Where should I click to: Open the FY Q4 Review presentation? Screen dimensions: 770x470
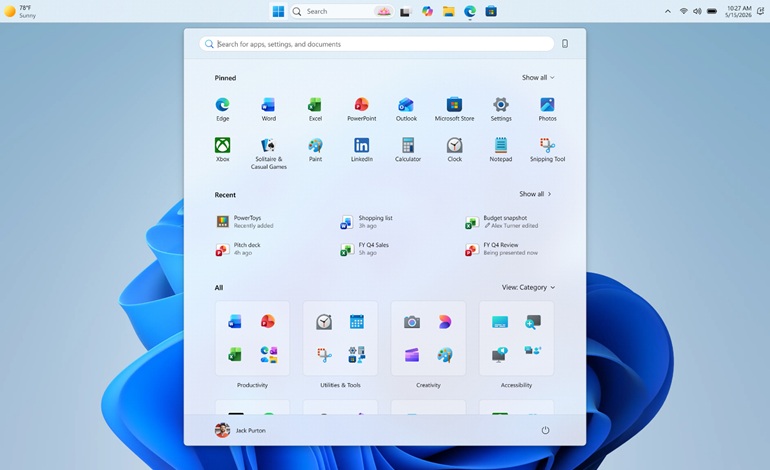(x=502, y=249)
